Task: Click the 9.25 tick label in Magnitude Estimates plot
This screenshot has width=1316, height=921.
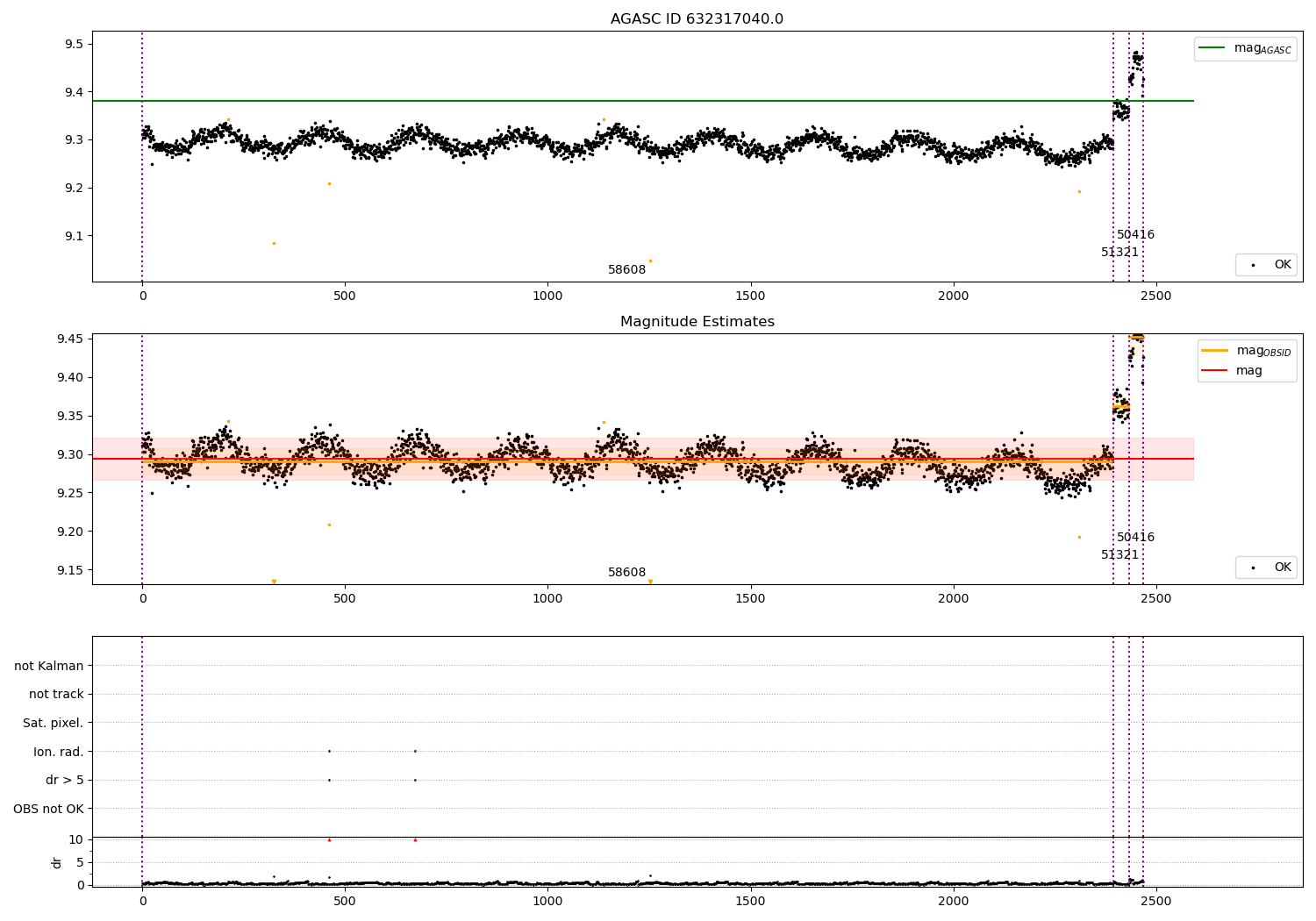Action: (70, 493)
